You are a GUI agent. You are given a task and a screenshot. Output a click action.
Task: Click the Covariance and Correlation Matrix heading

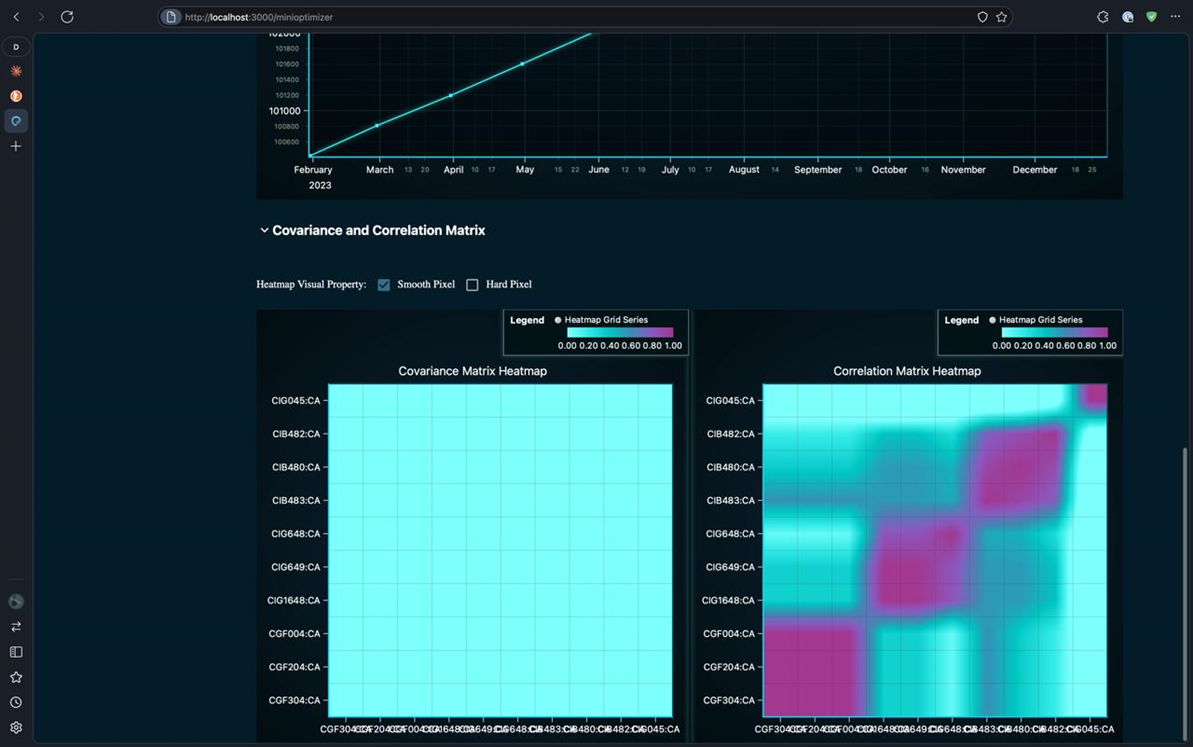(x=378, y=231)
